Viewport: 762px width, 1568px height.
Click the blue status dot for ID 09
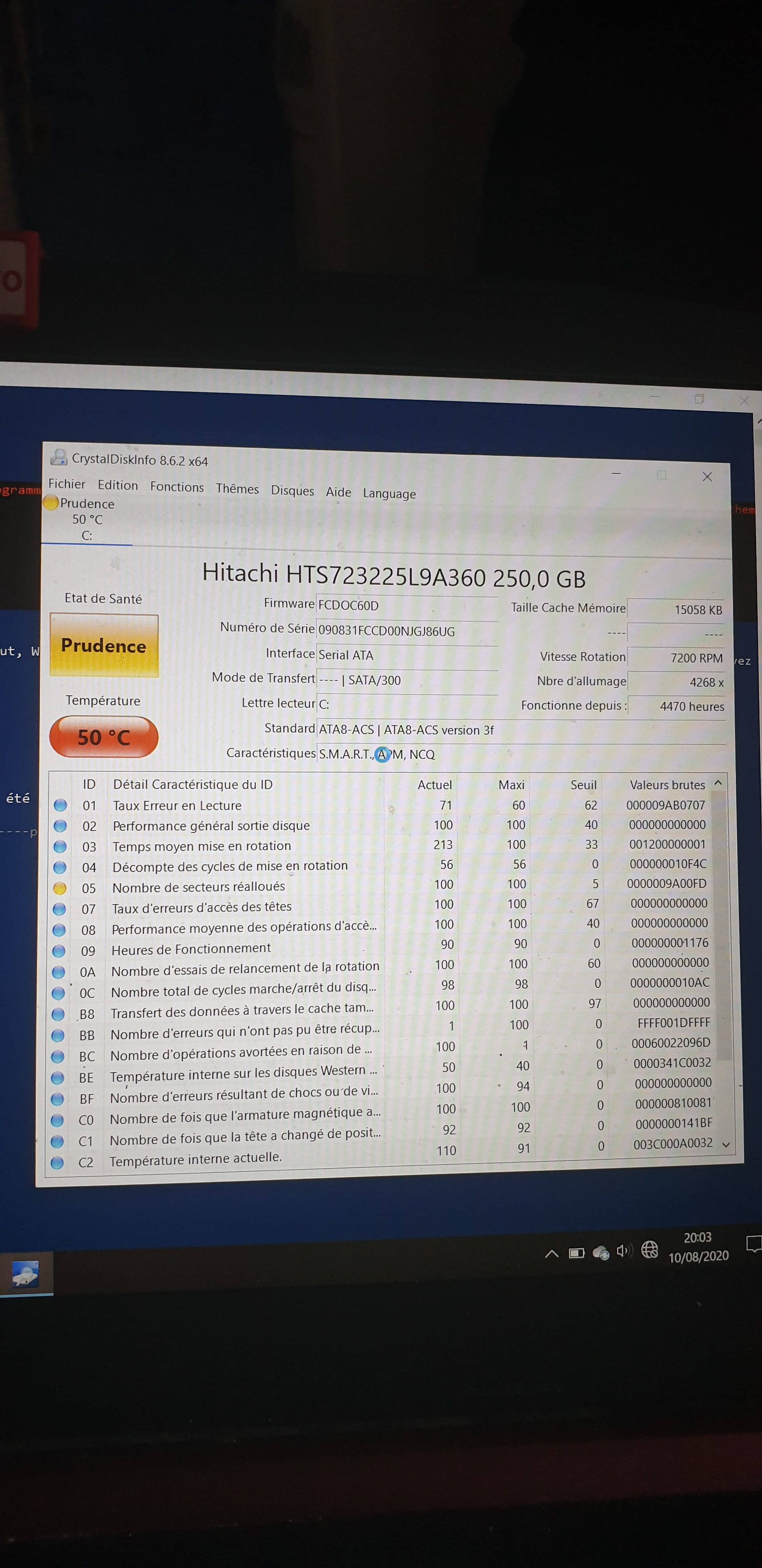point(59,951)
